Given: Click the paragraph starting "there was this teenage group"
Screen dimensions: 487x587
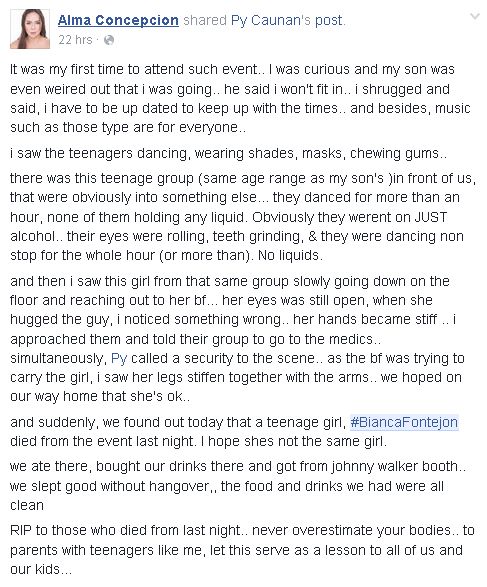Looking at the screenshot, I should (243, 217).
